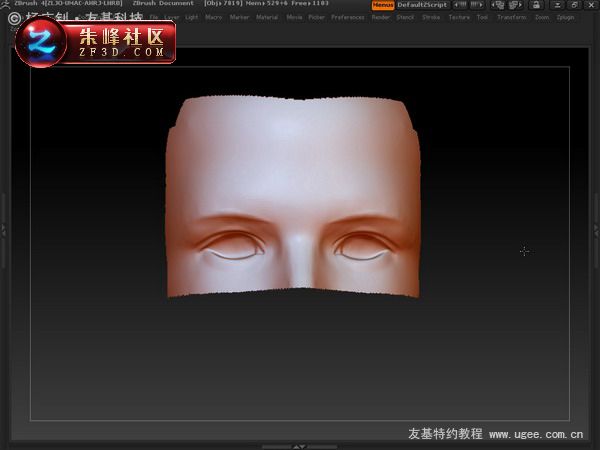Open the Picker menu
This screenshot has height=450, width=600.
point(316,17)
